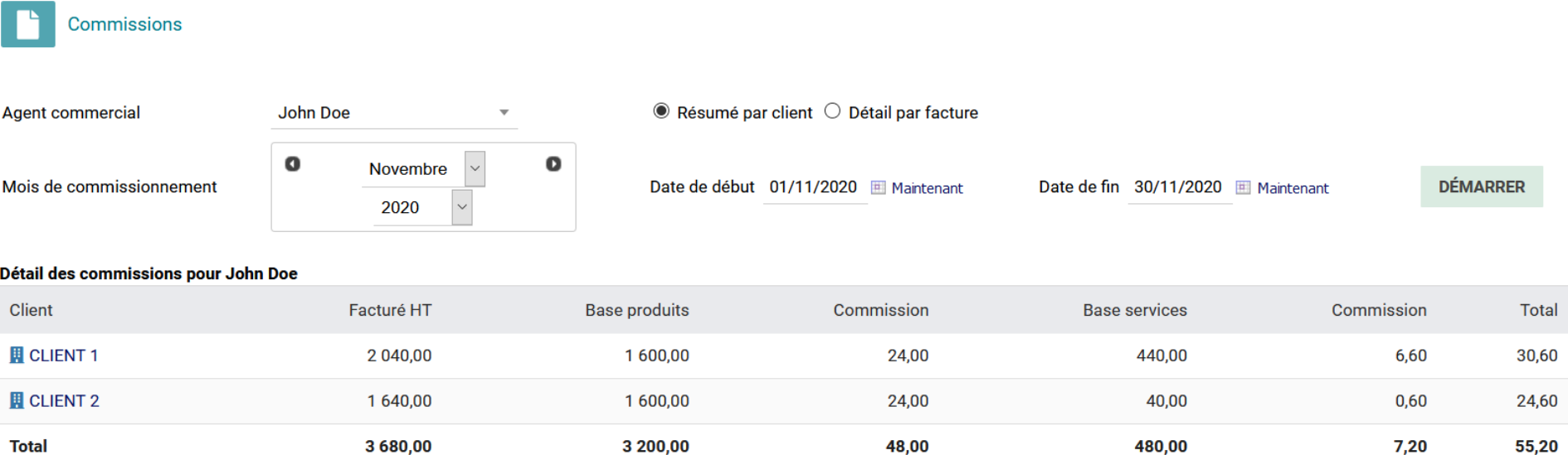
Task: Go to previous month arrow icon
Action: coord(292,164)
